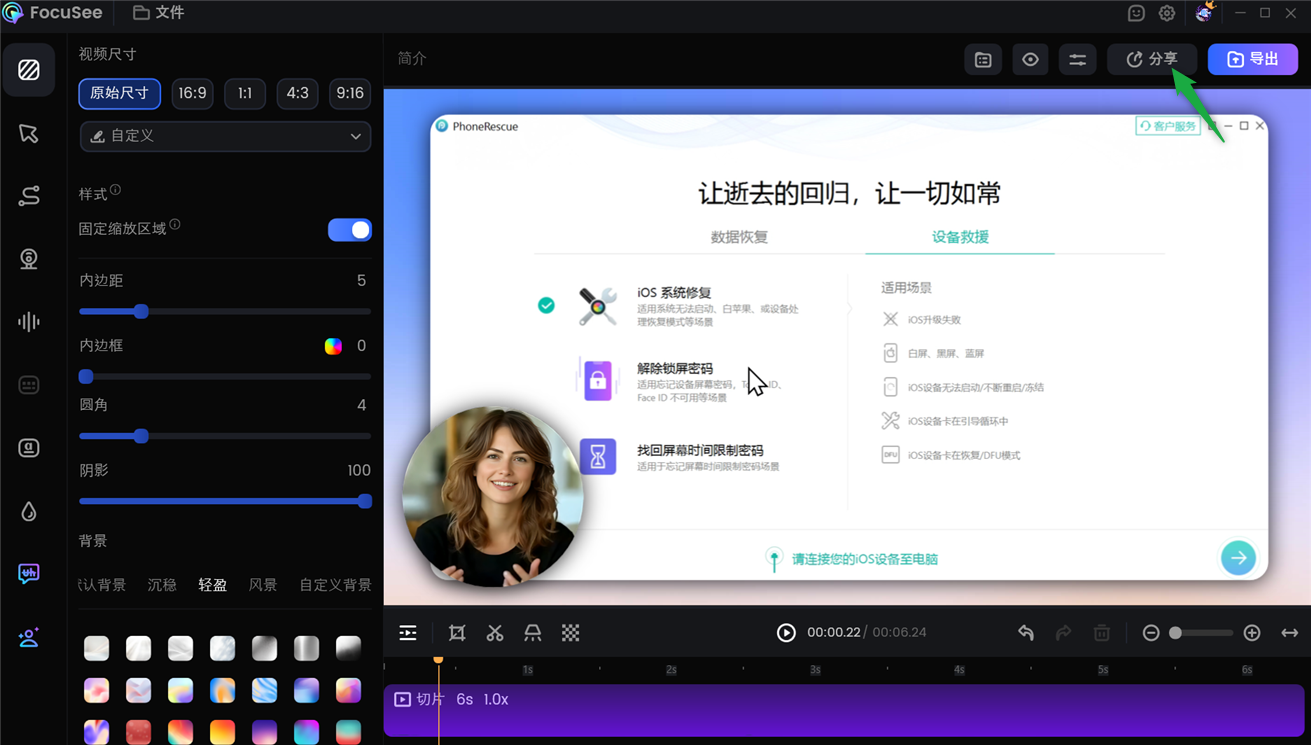The height and width of the screenshot is (745, 1311).
Task: Click the timeline zoom slider handle
Action: [1176, 633]
